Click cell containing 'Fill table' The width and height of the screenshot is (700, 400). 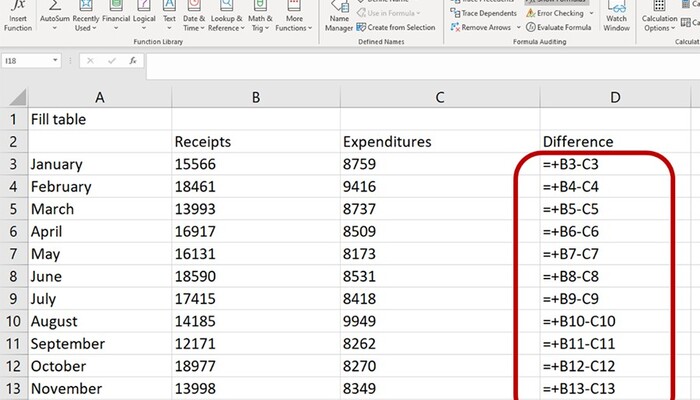pyautogui.click(x=100, y=119)
